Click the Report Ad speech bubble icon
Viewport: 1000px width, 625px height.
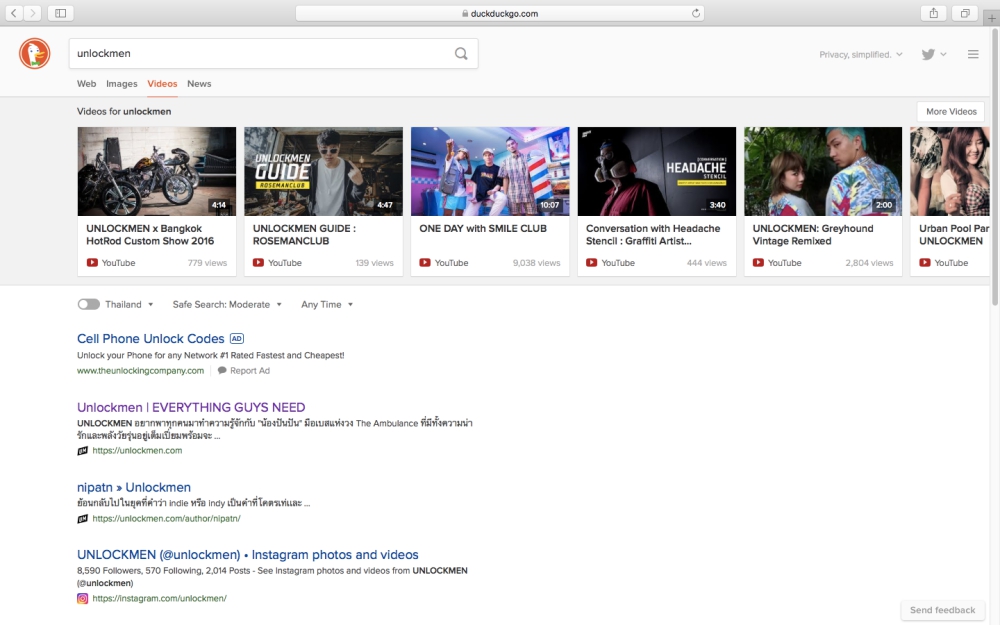(222, 371)
